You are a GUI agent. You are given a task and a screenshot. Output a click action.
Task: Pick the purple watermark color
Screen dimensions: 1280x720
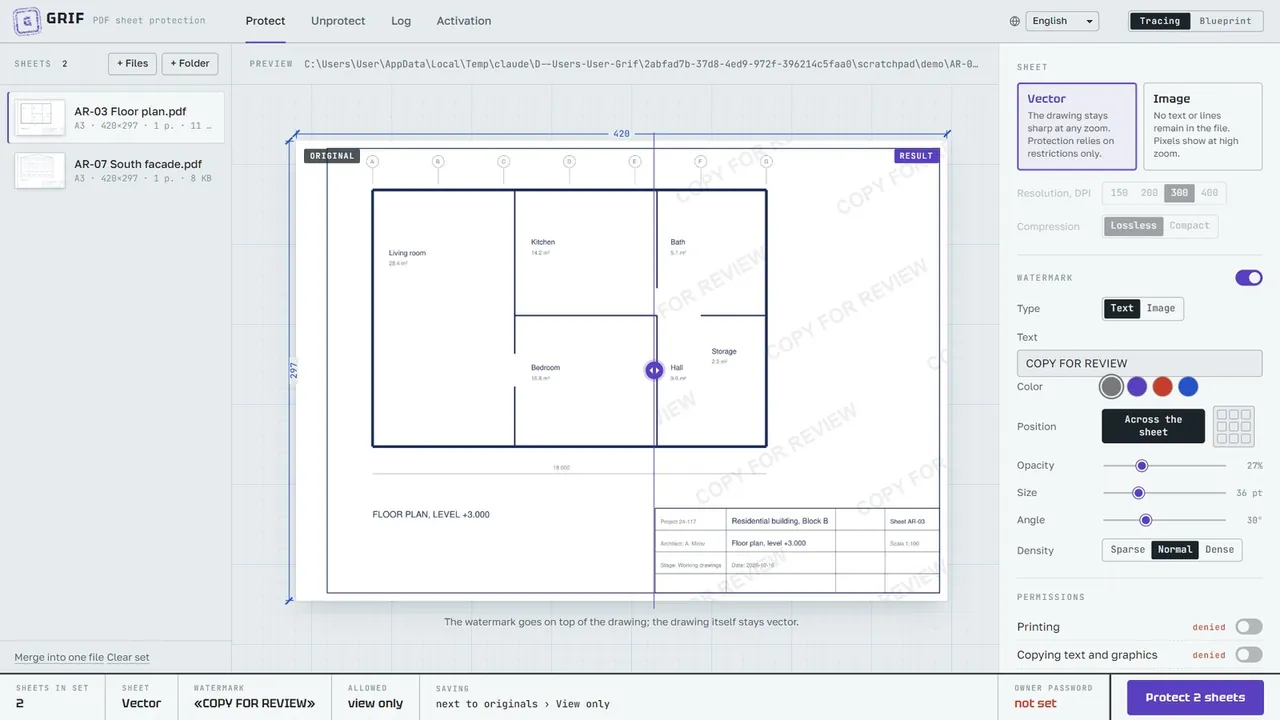(1137, 387)
